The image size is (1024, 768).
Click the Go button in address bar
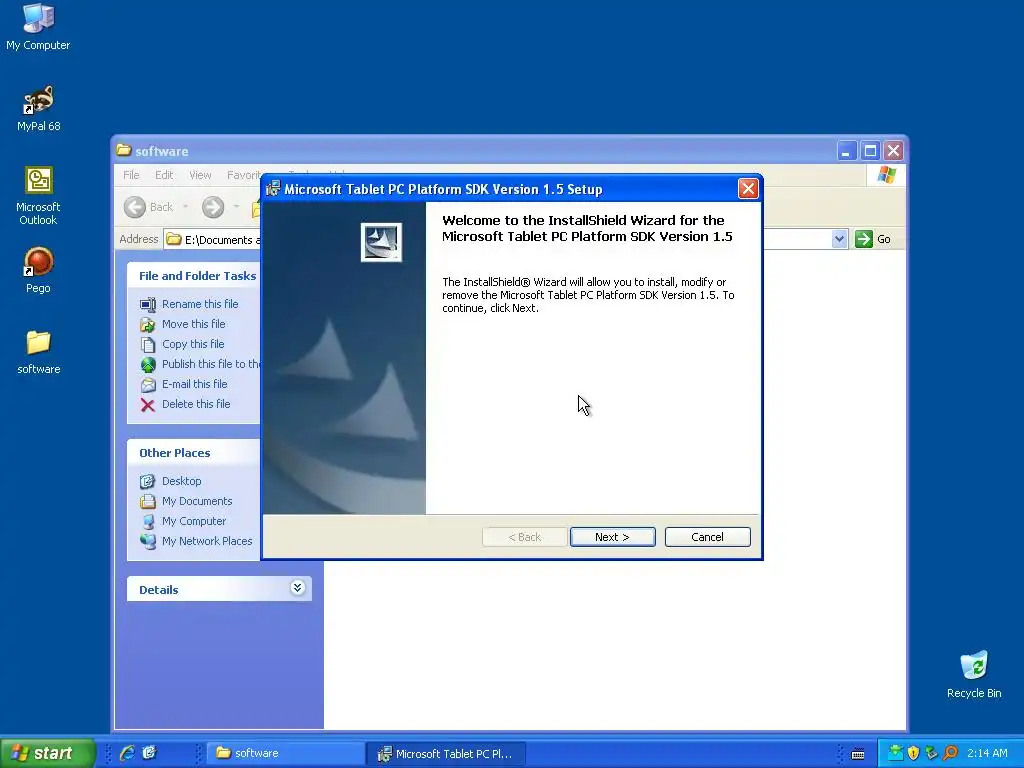point(873,239)
